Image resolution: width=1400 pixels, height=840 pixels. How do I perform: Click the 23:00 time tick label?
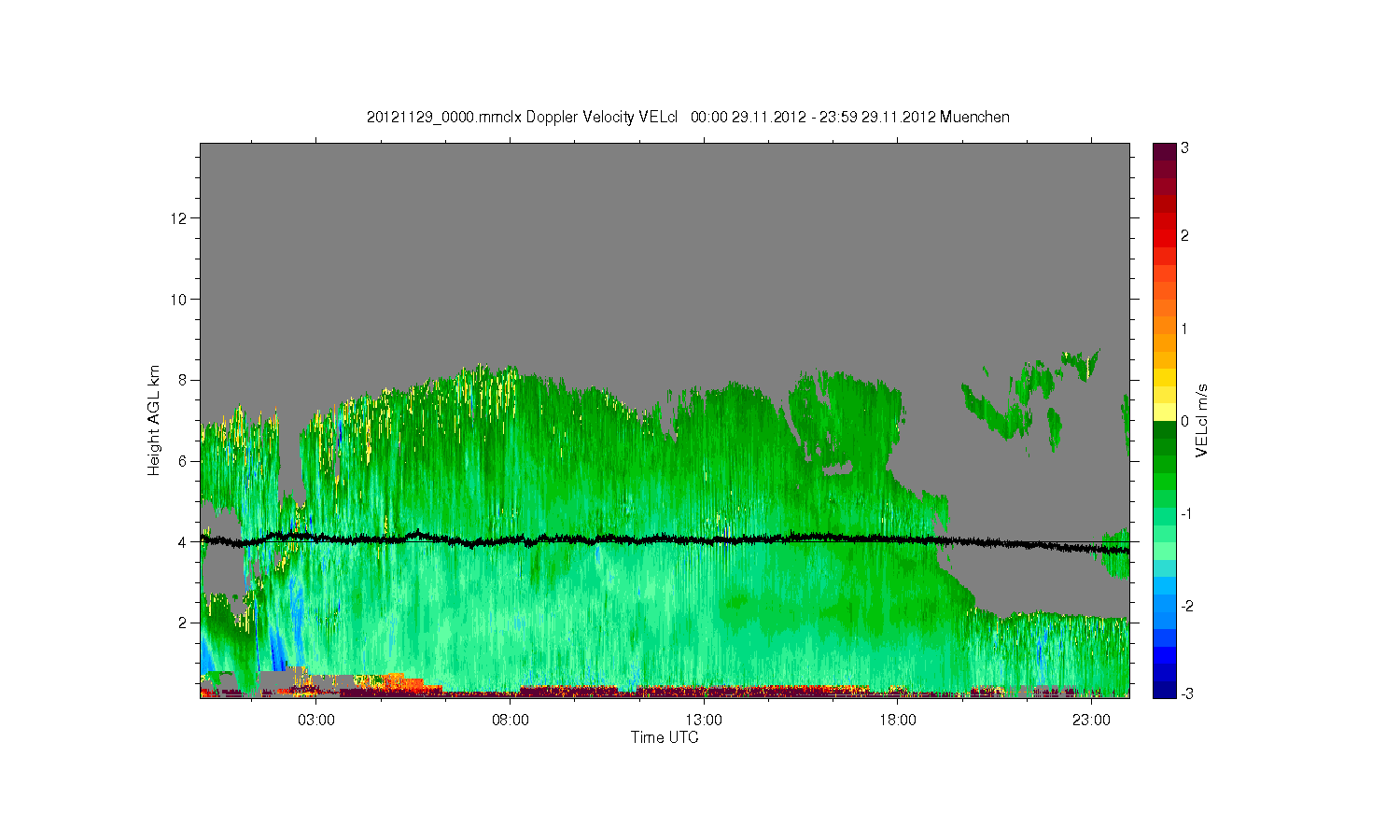(1091, 720)
